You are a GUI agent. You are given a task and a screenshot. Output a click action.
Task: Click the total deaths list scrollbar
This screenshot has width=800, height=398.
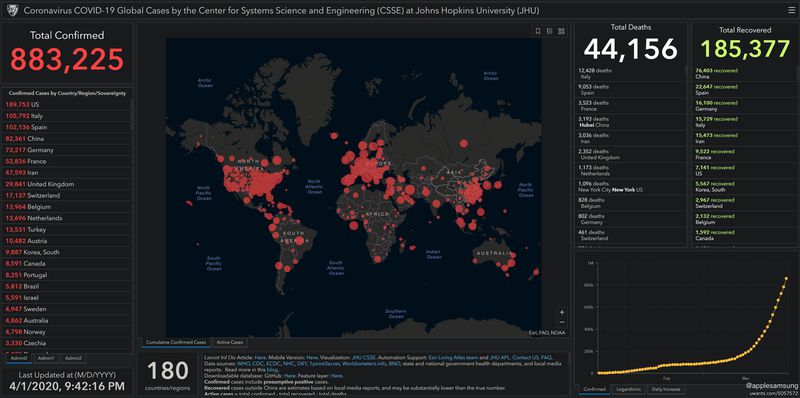[686, 69]
